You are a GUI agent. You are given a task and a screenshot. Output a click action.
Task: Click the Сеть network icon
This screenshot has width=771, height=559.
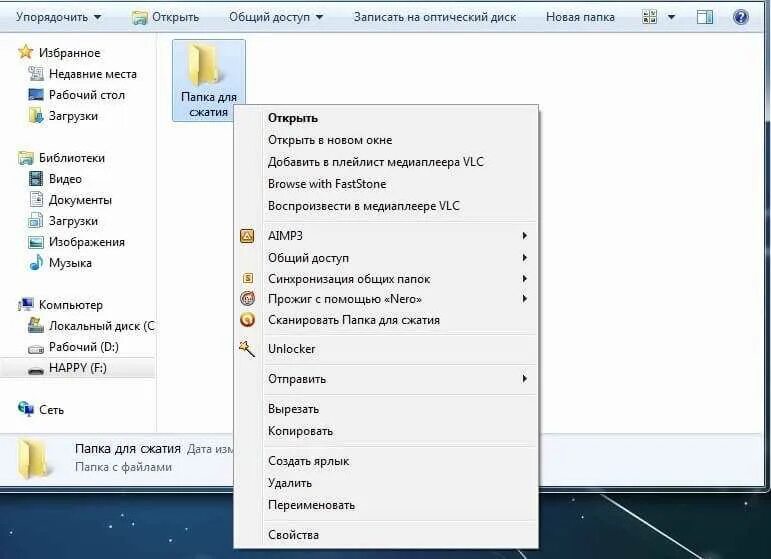point(26,408)
